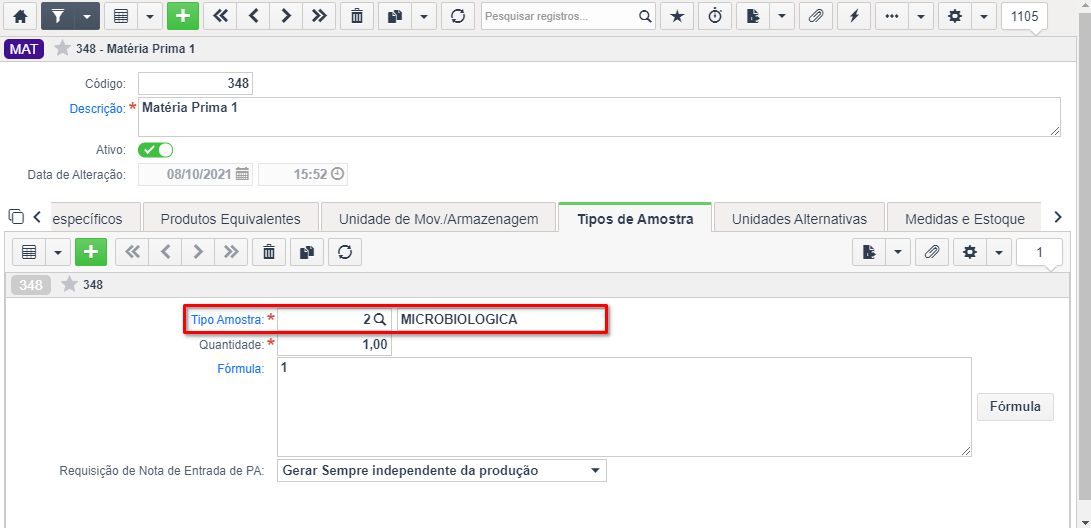The height and width of the screenshot is (528, 1091).
Task: Click the Descrição link label
Action: point(97,109)
